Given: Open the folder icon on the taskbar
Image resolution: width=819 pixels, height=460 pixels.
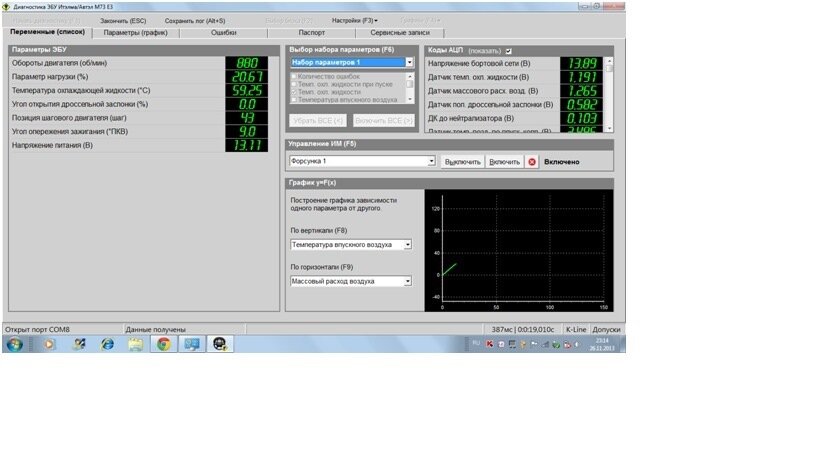Looking at the screenshot, I should pos(135,344).
